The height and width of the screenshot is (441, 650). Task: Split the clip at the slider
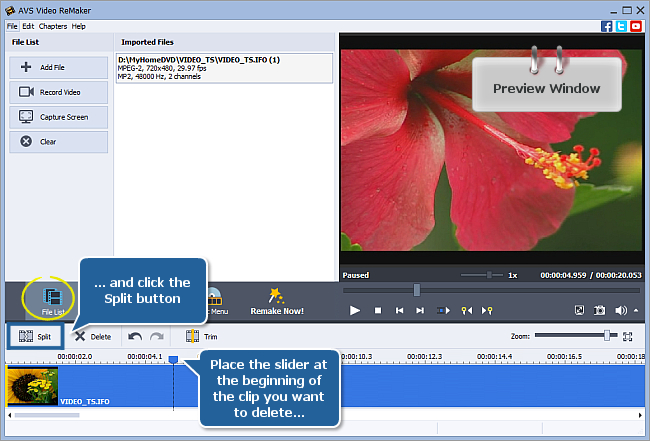point(35,336)
